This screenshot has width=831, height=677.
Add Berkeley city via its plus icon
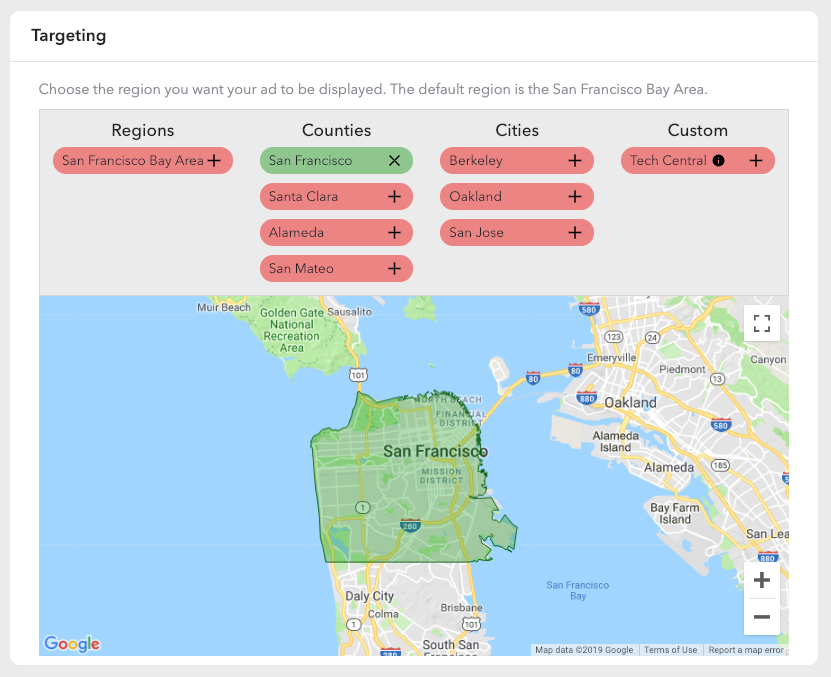pos(575,161)
